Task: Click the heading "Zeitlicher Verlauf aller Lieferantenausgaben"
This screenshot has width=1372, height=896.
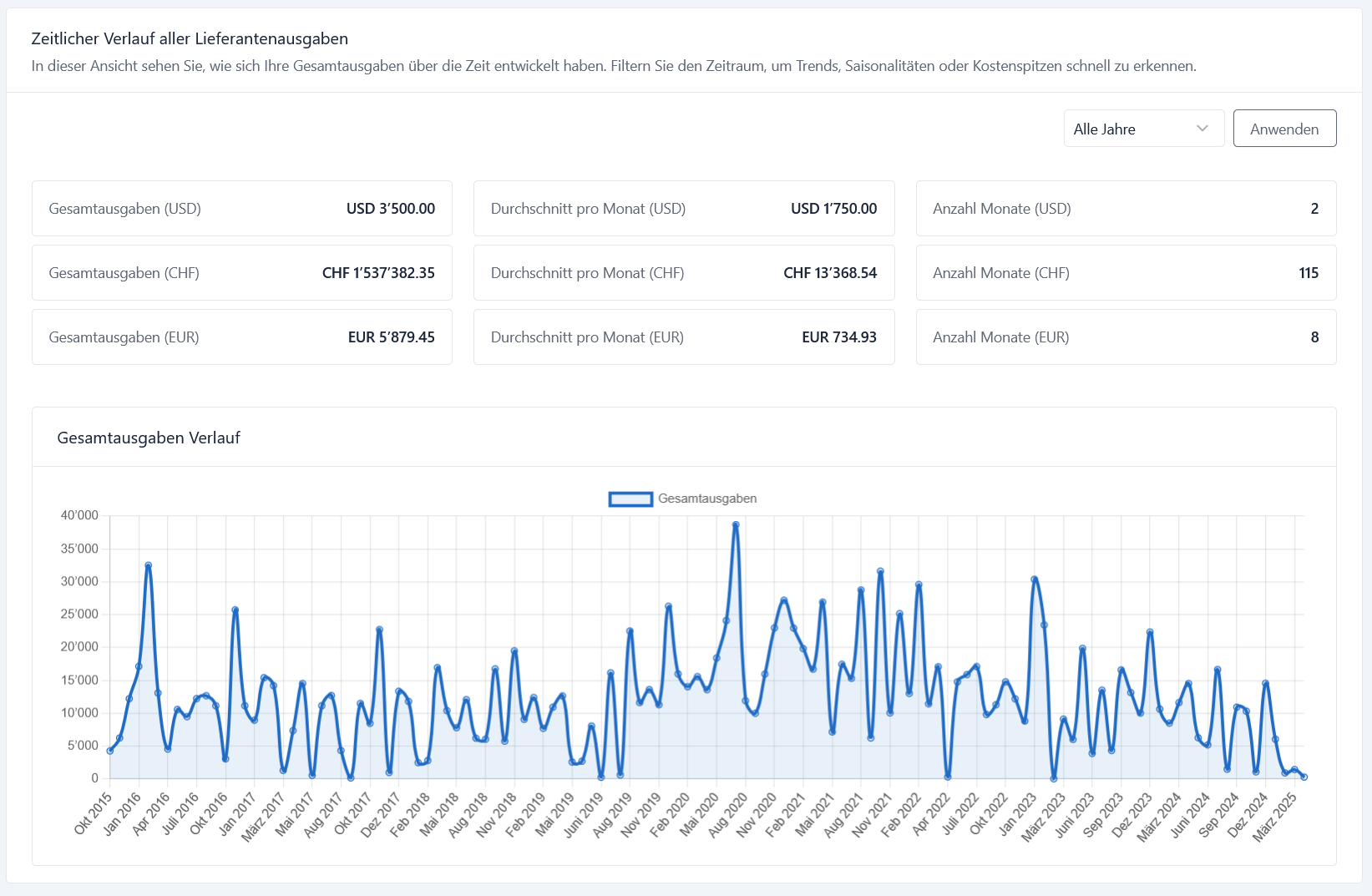Action: (190, 38)
